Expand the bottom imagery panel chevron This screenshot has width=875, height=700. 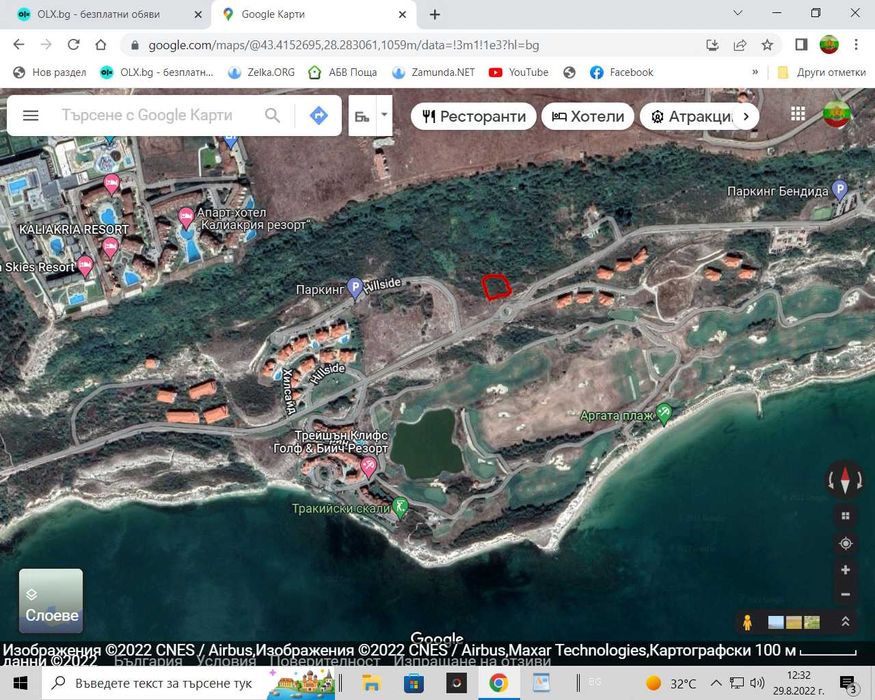[x=845, y=621]
